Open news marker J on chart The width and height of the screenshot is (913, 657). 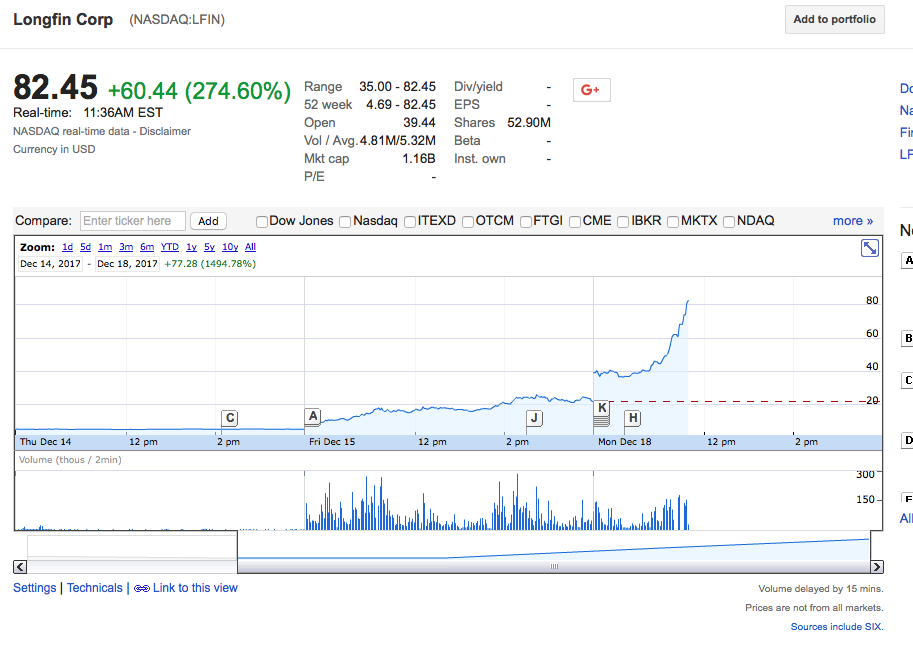pyautogui.click(x=534, y=418)
